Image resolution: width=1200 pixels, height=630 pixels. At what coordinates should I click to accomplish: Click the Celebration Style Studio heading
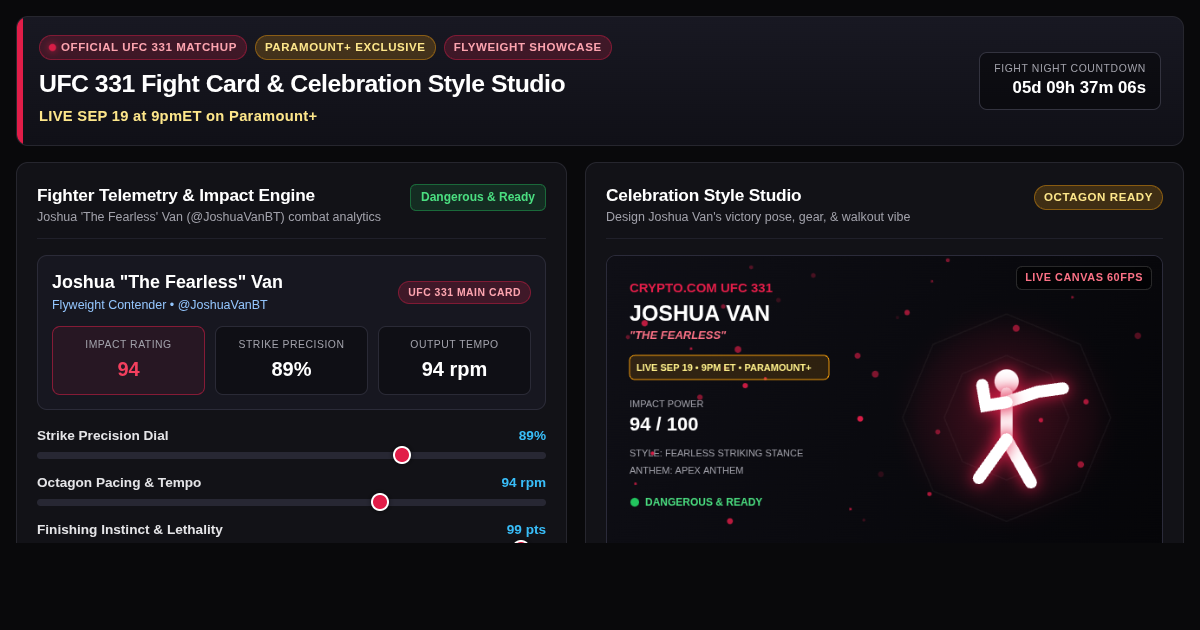point(703,196)
